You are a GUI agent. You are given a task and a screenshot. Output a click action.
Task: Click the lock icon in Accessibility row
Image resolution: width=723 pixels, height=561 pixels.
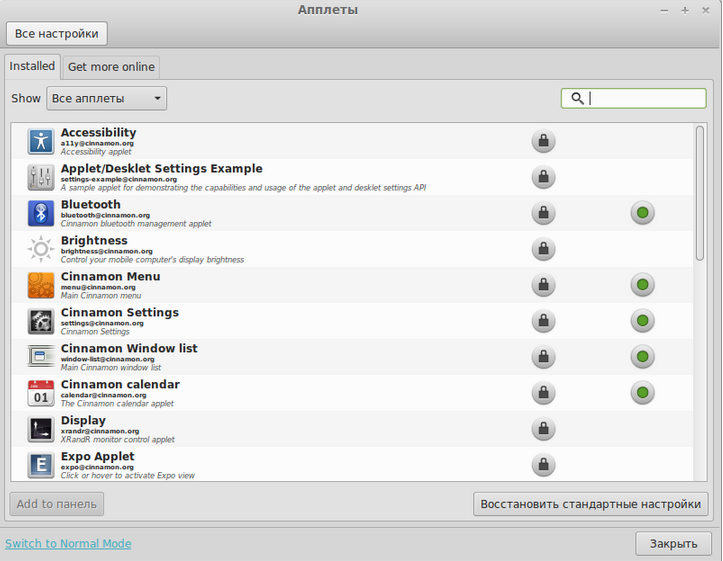click(544, 141)
